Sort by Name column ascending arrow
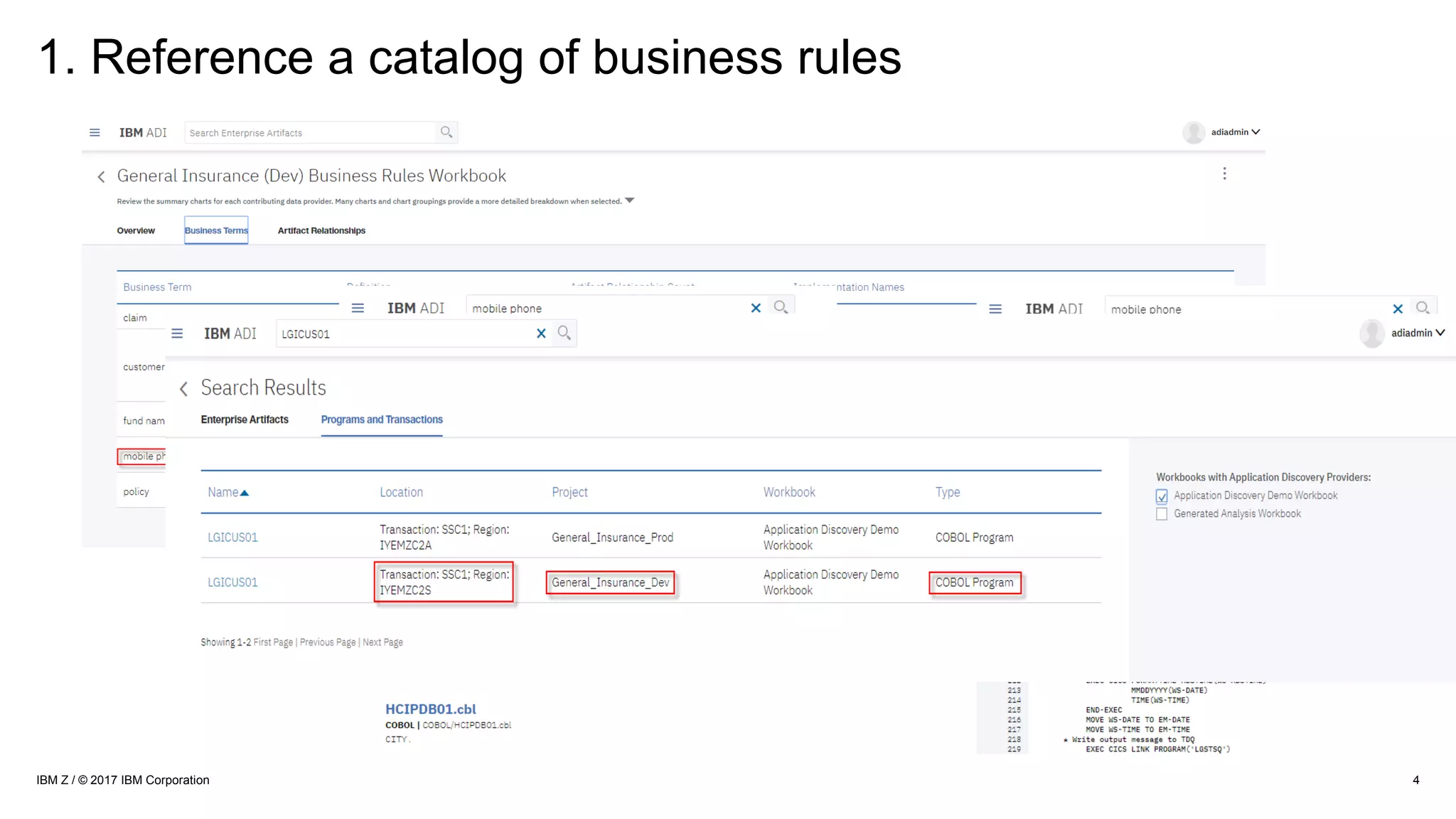 (x=245, y=493)
